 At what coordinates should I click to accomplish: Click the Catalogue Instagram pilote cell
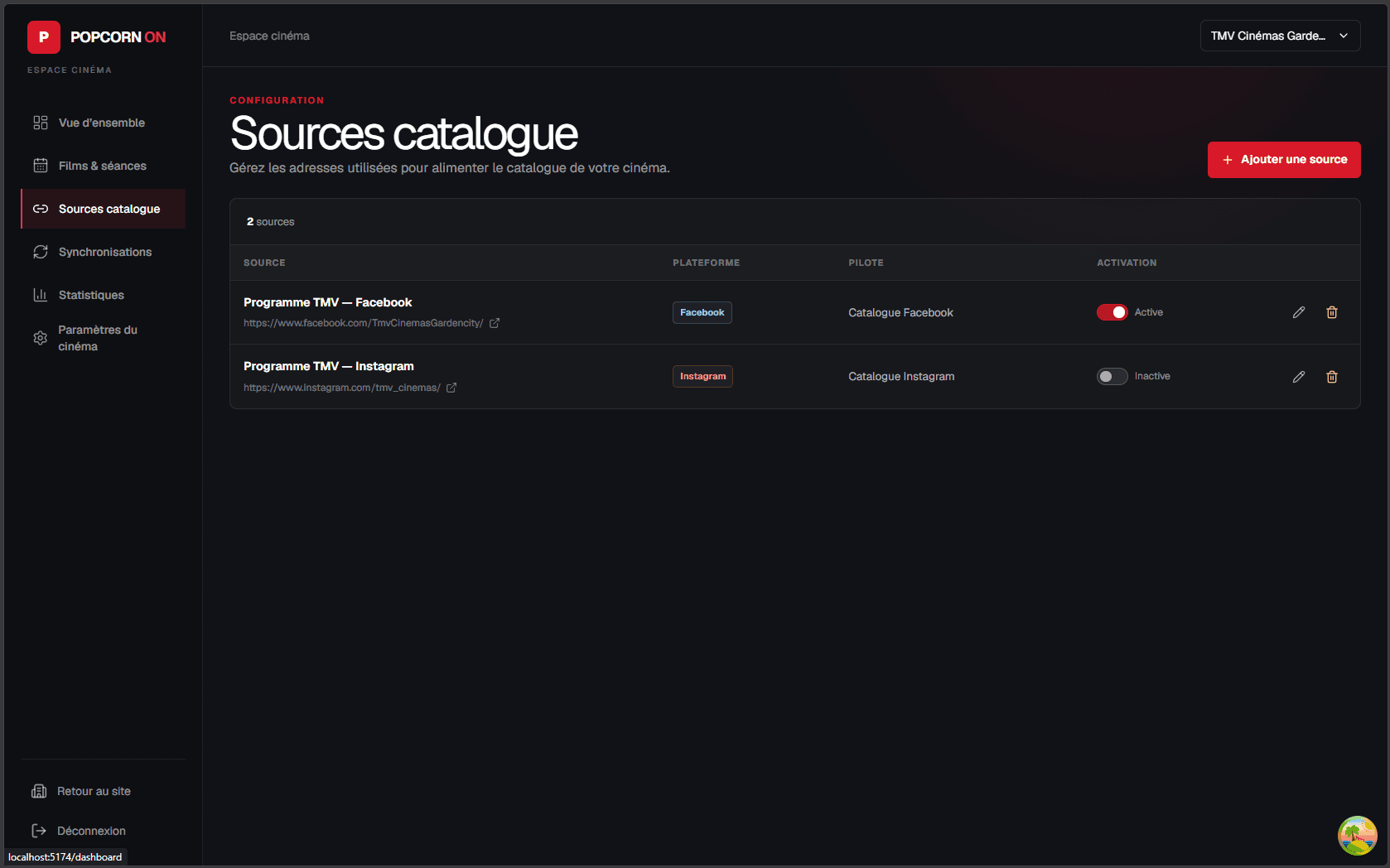(x=901, y=376)
